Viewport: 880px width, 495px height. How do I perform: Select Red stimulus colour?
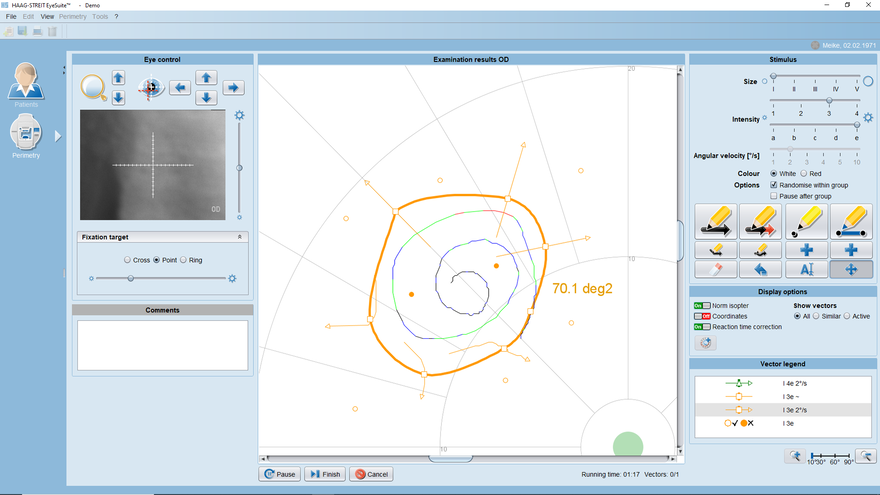(802, 174)
